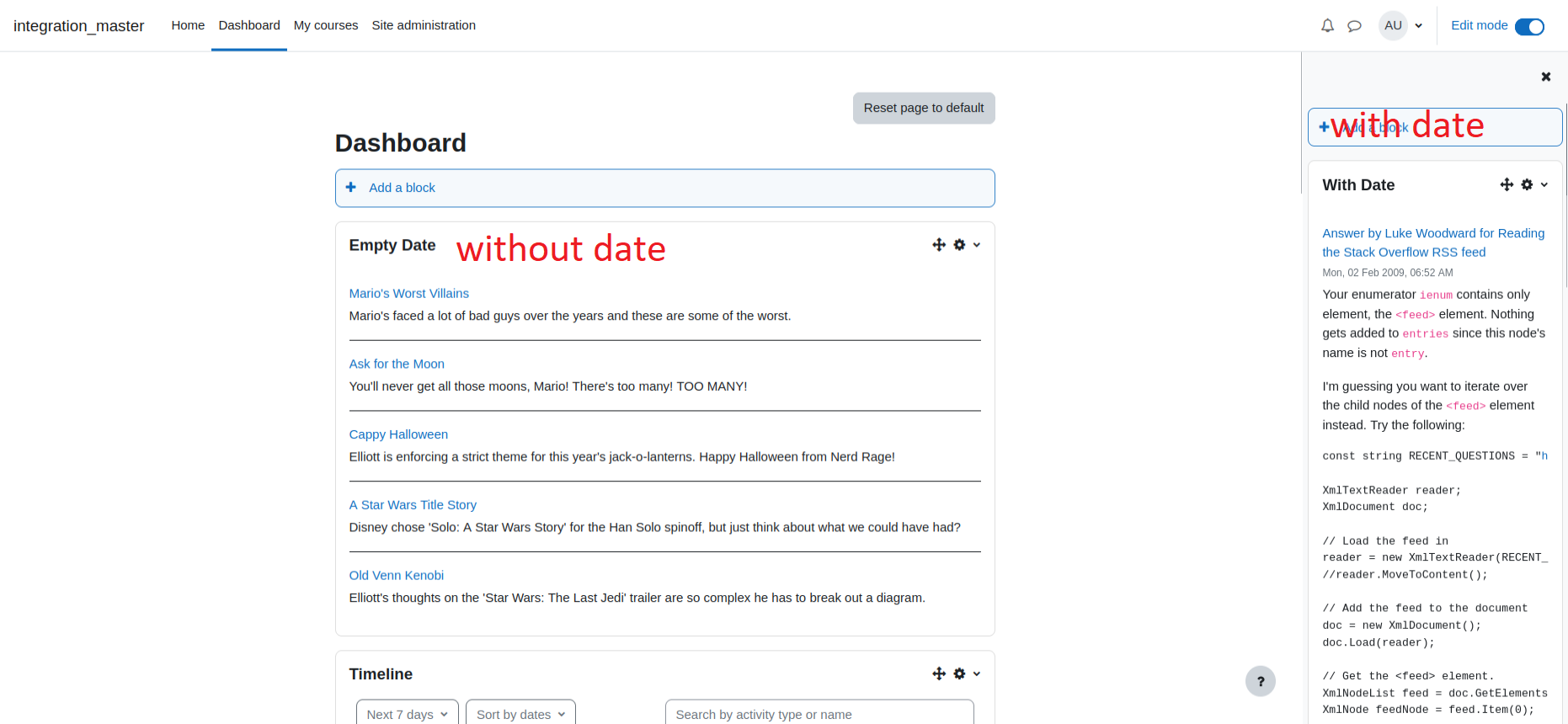Open Site administration navigation item
Viewport: 1568px width, 724px height.
click(424, 25)
